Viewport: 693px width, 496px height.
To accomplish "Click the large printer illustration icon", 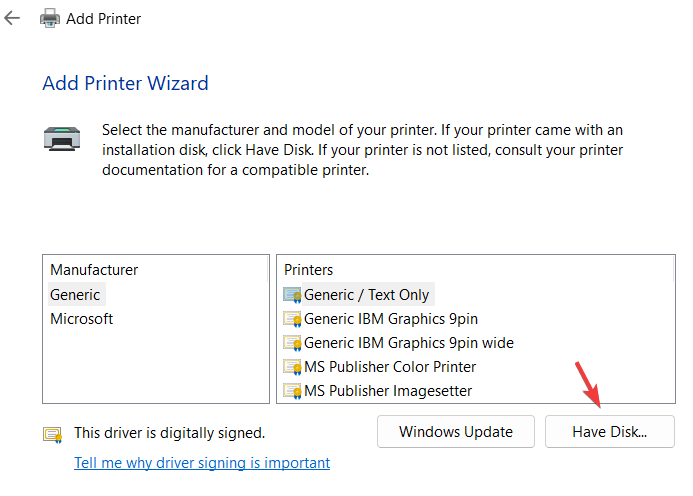I will pos(62,138).
